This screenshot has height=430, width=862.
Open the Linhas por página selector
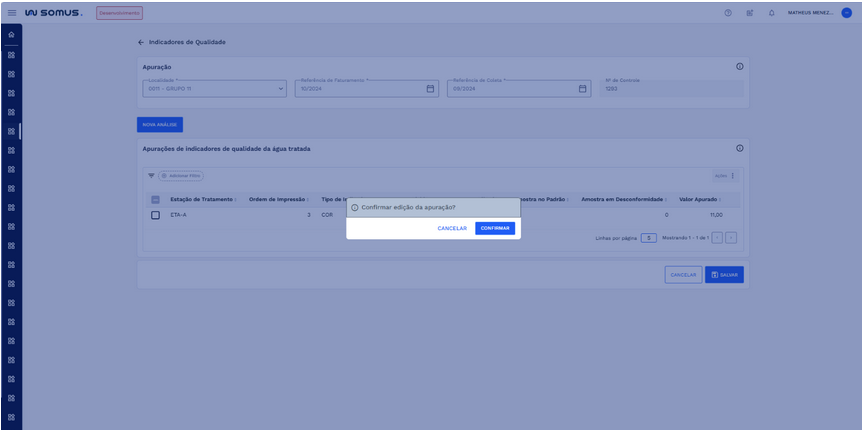pyautogui.click(x=648, y=237)
